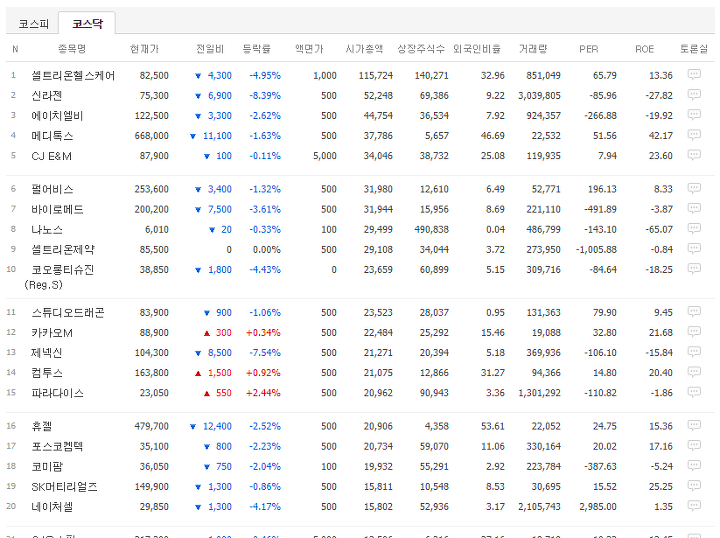Open the 셀트리온제약 stock link

pos(62,250)
